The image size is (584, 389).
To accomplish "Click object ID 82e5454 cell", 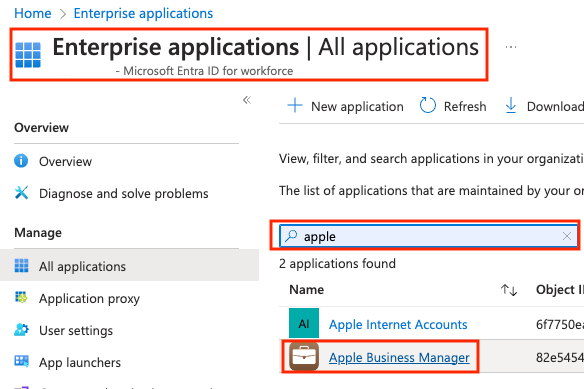I will [x=560, y=357].
